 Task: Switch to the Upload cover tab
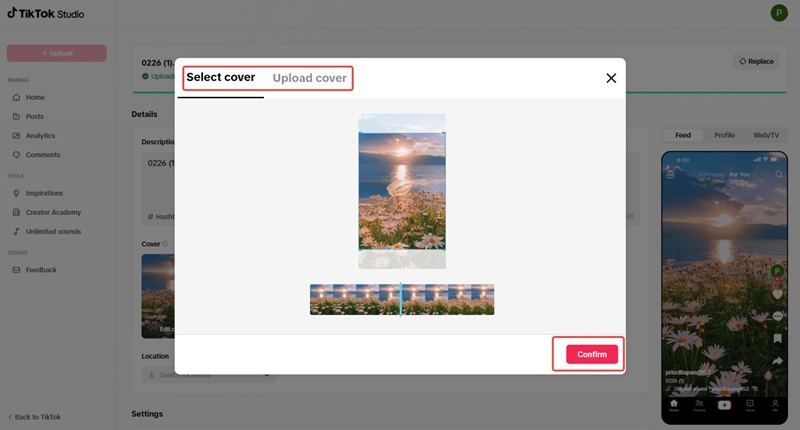coord(309,78)
